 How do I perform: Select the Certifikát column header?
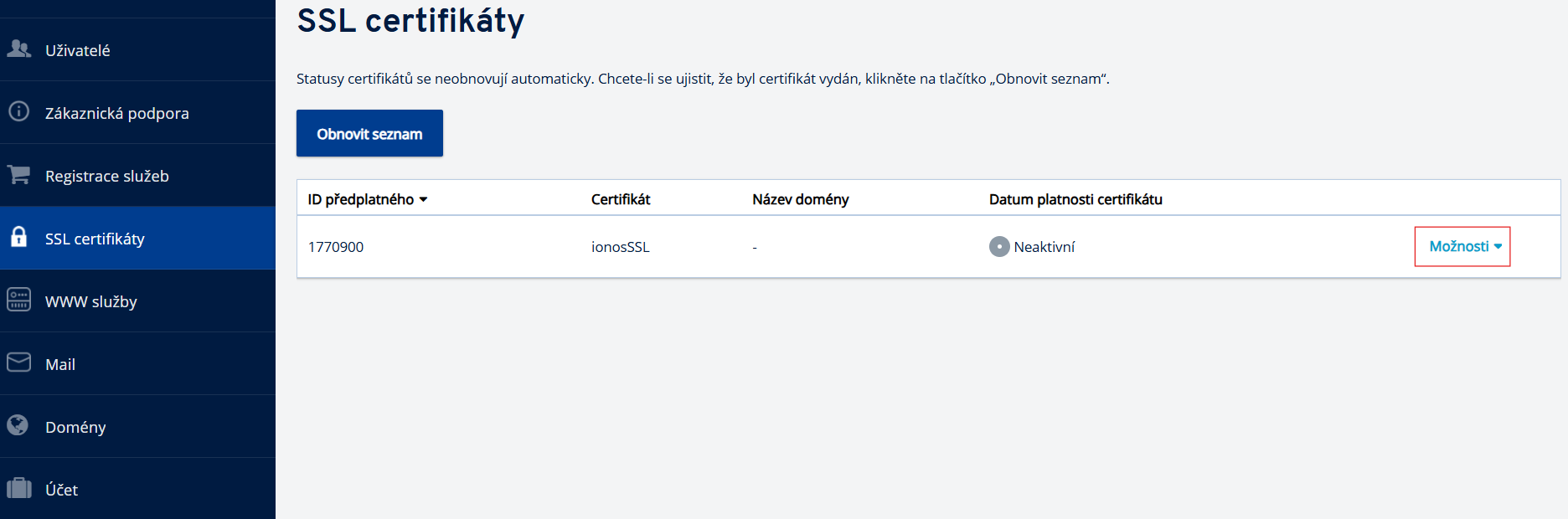point(620,200)
